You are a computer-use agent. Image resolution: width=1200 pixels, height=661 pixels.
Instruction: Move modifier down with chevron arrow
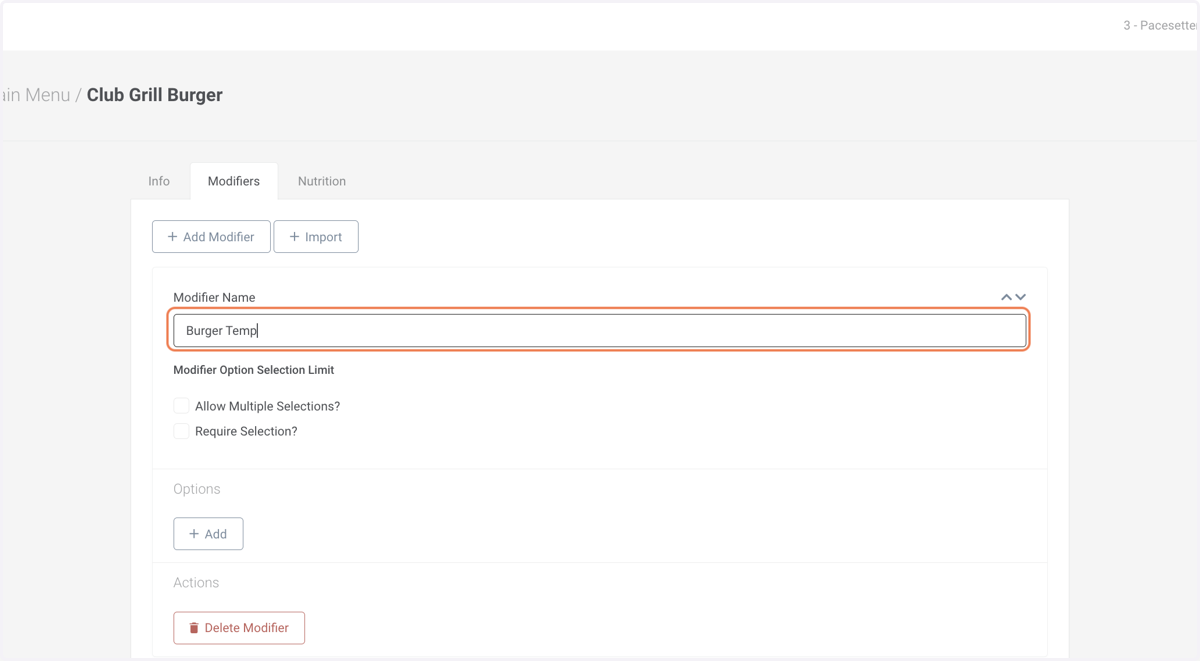tap(1021, 297)
